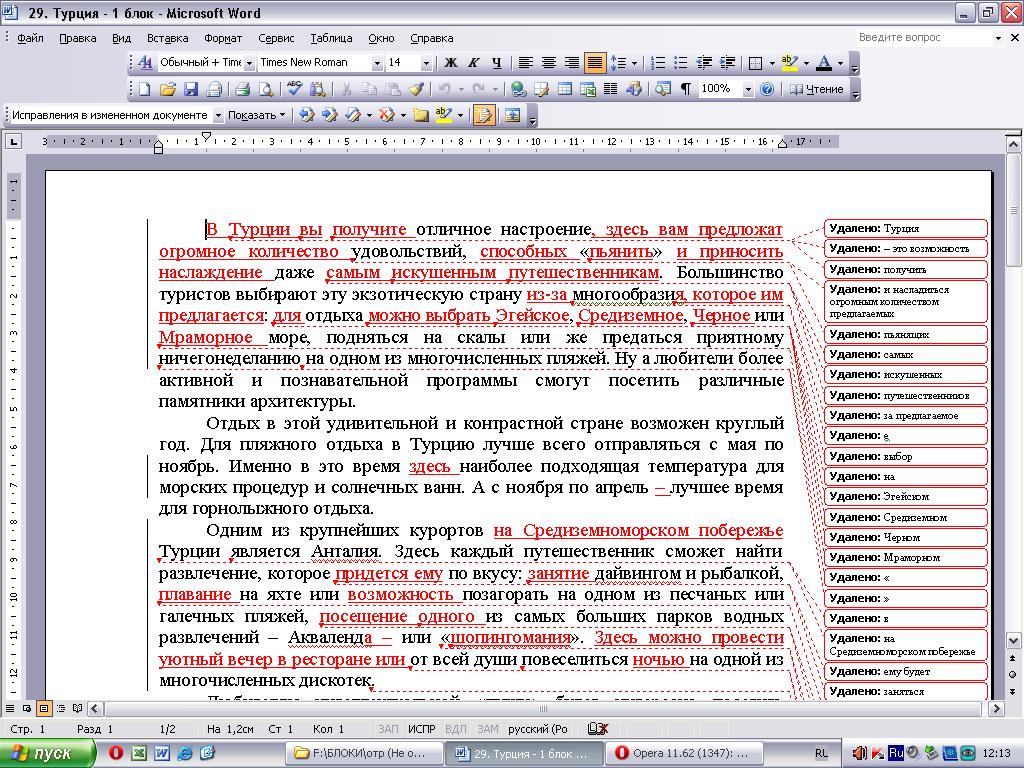The height and width of the screenshot is (768, 1024).
Task: Click the font color A button
Action: (x=824, y=63)
